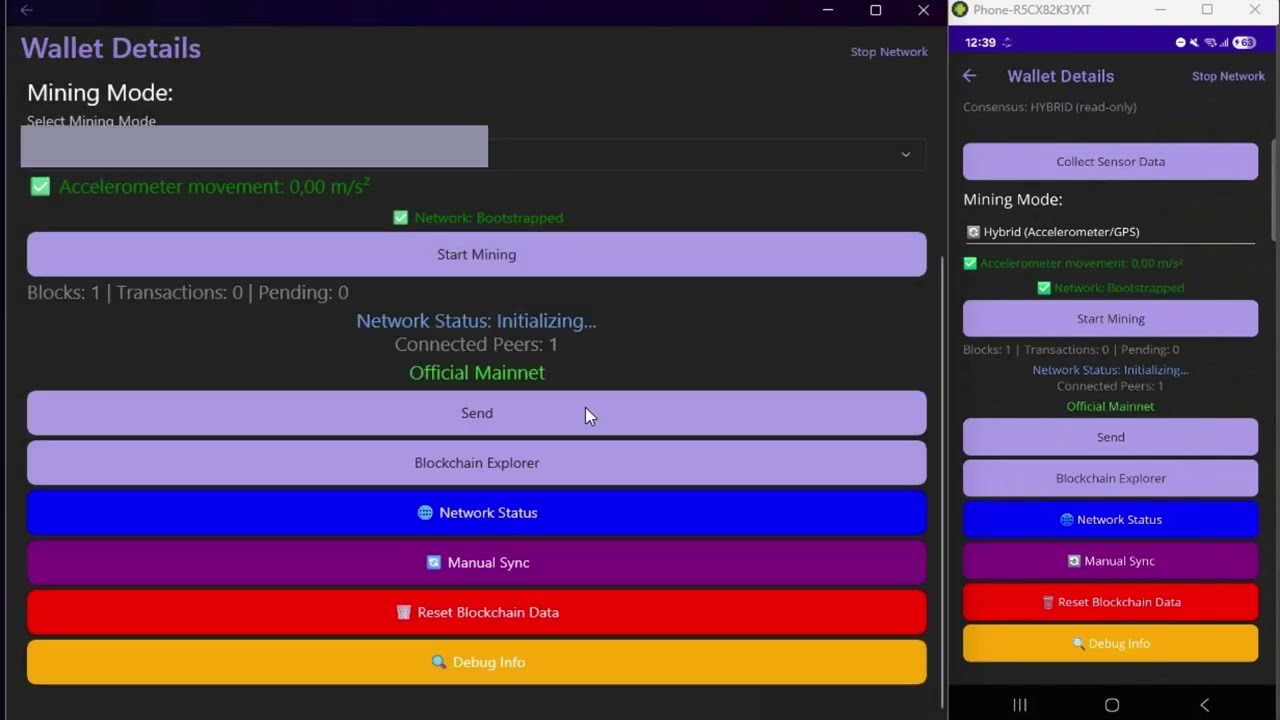This screenshot has height=720, width=1280.
Task: Open the desktop Select Mining Mode dropdown
Action: 473,154
